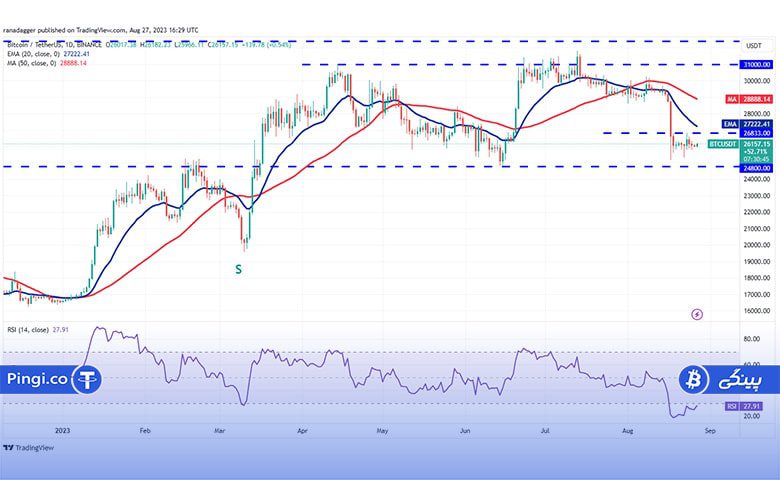Select the EMA (20, close, 0) indicator legend
The height and width of the screenshot is (480, 780).
coord(48,54)
